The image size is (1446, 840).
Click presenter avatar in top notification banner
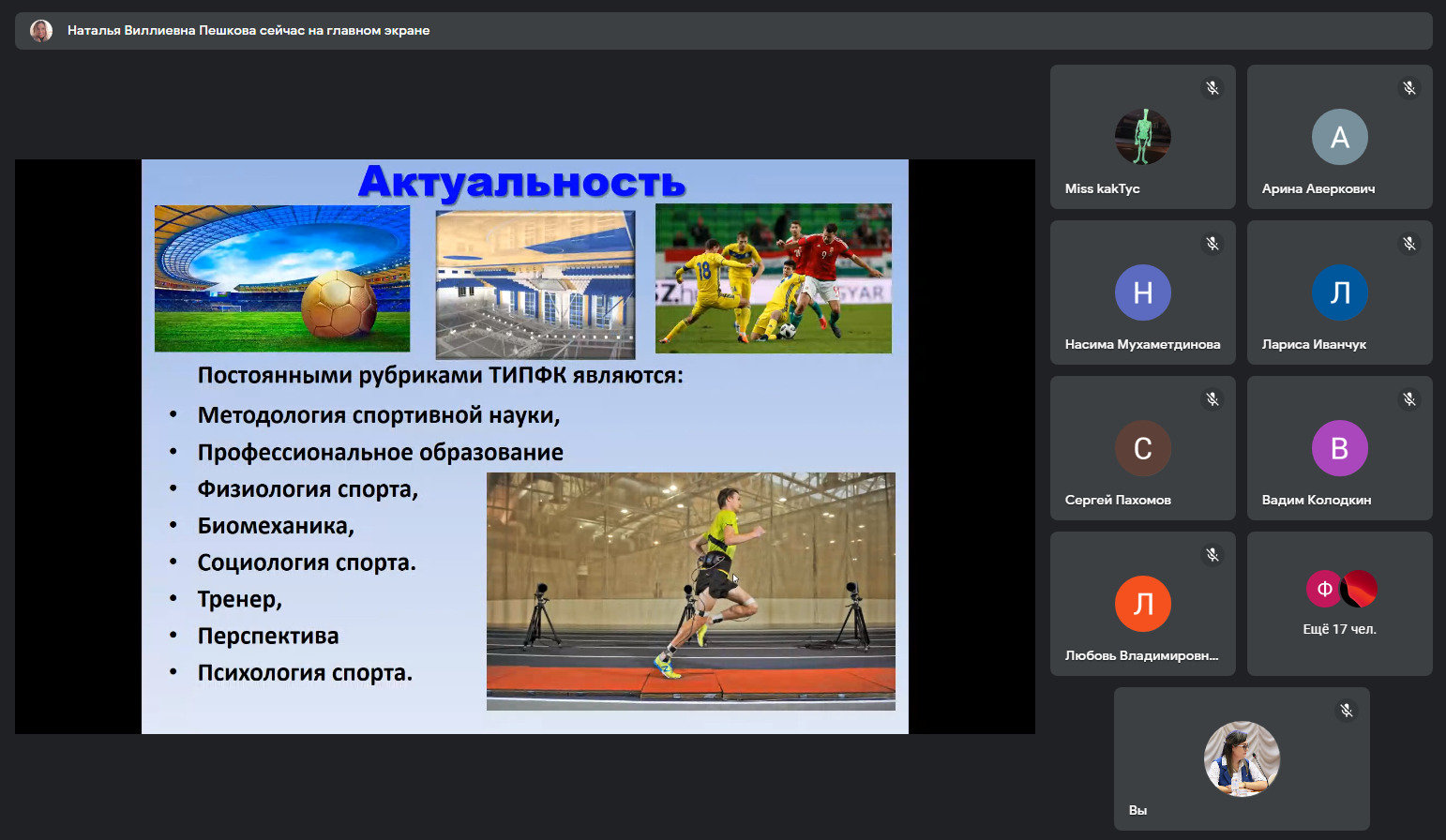(x=41, y=31)
